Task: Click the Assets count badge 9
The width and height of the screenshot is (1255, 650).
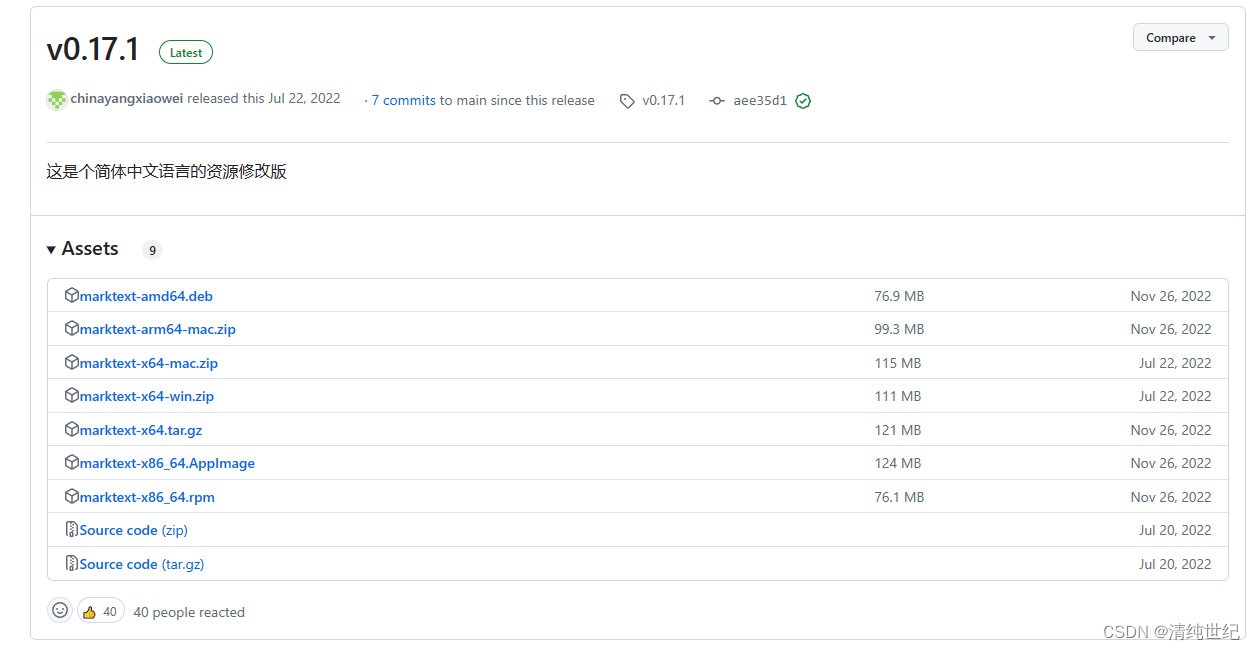Action: pos(152,250)
